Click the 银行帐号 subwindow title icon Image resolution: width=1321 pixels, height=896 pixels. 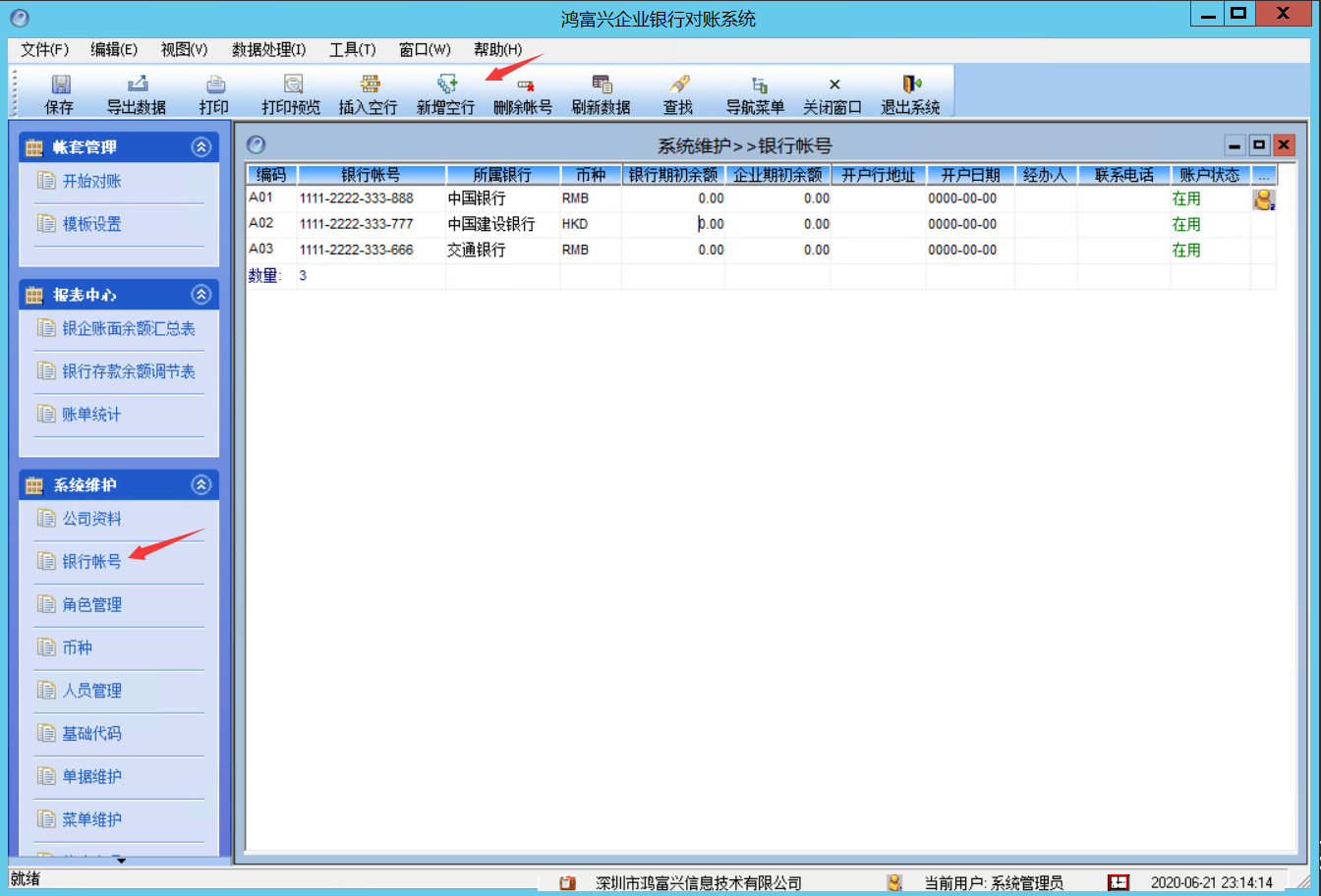pyautogui.click(x=257, y=144)
